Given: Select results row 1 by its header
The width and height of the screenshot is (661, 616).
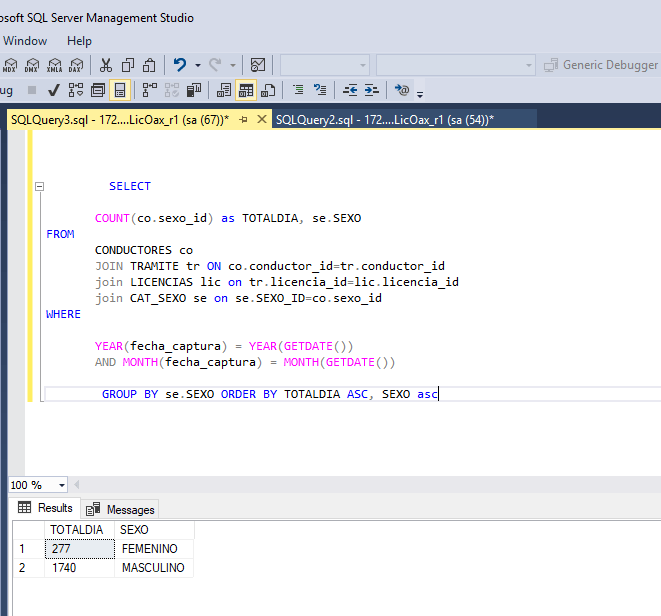Looking at the screenshot, I should click(x=29, y=549).
